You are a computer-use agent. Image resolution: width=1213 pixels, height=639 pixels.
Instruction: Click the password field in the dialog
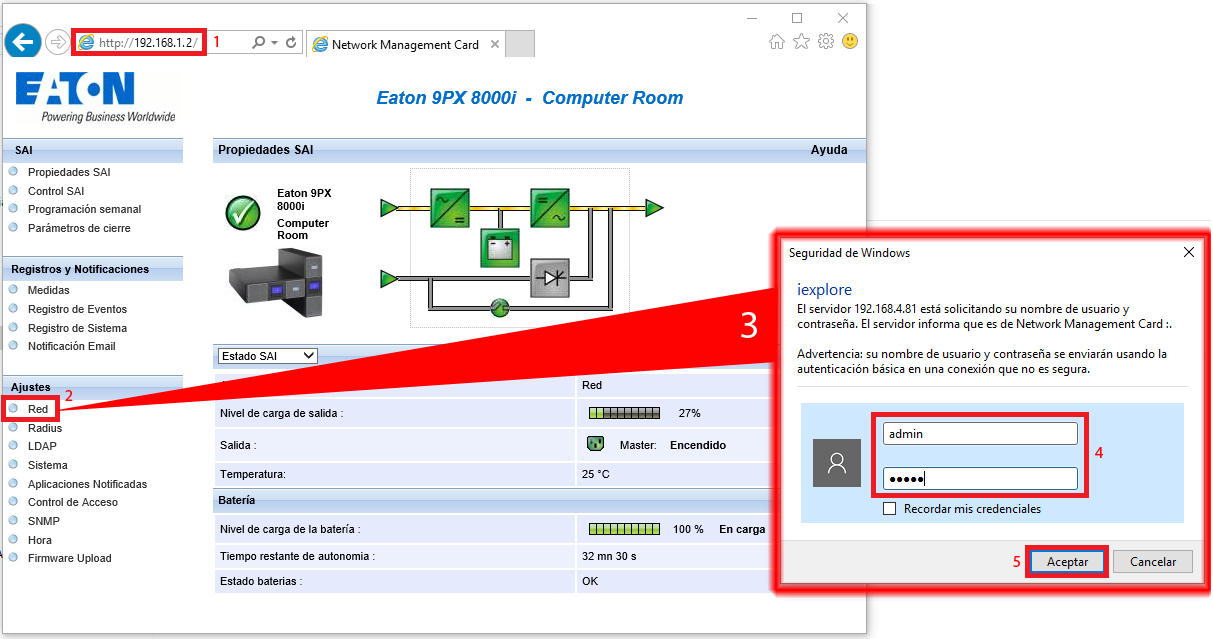coord(980,478)
